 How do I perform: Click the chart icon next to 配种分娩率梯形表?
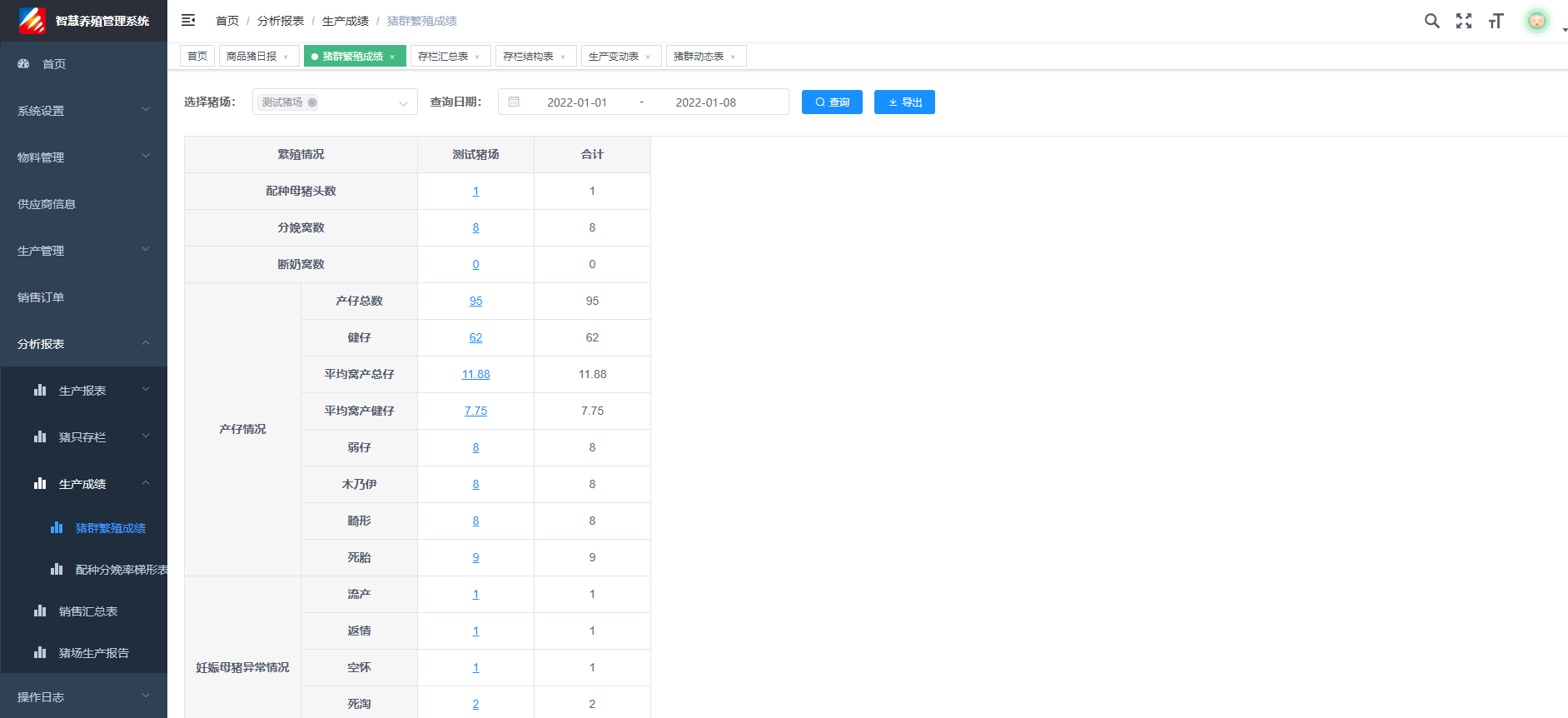coord(57,569)
